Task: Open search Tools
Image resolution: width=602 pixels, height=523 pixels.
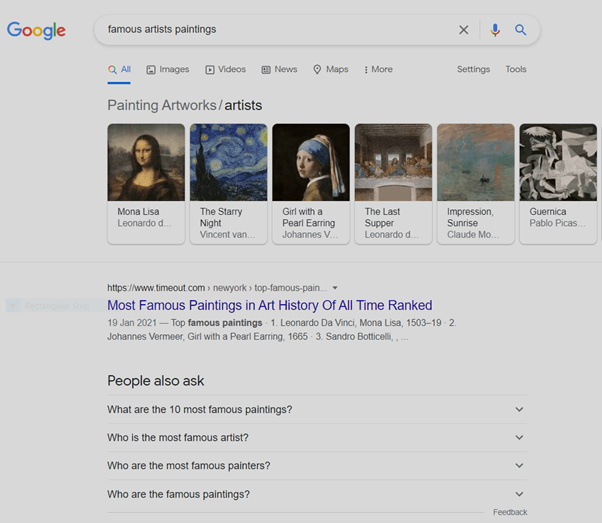Action: (515, 70)
